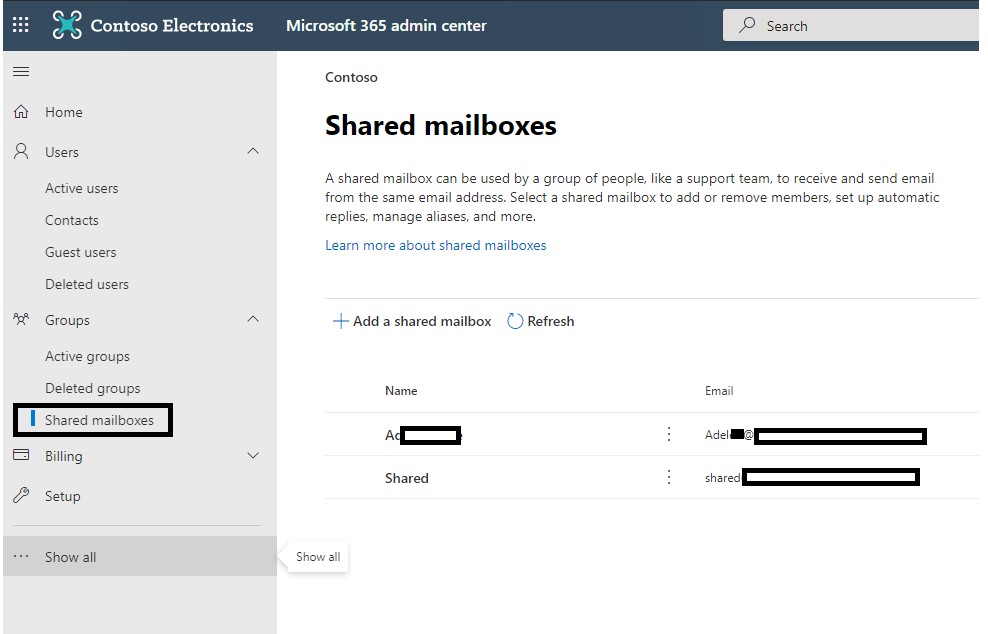Click the Show all ellipsis icon
Screen dimensions: 988x634
coord(21,556)
